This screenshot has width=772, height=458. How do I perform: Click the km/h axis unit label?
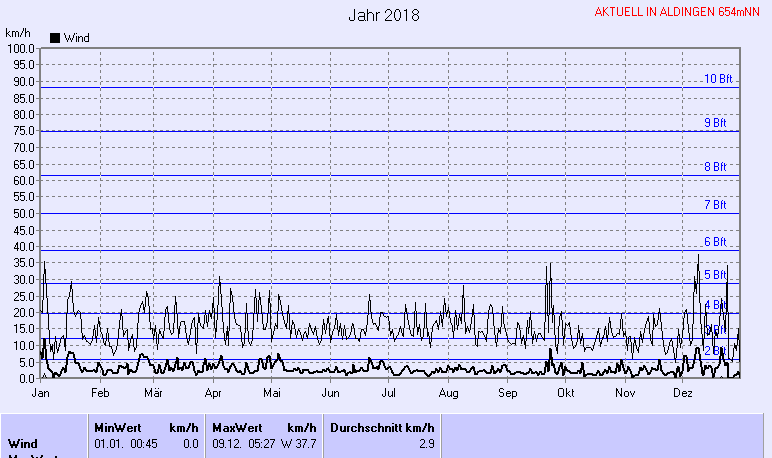[x=18, y=32]
